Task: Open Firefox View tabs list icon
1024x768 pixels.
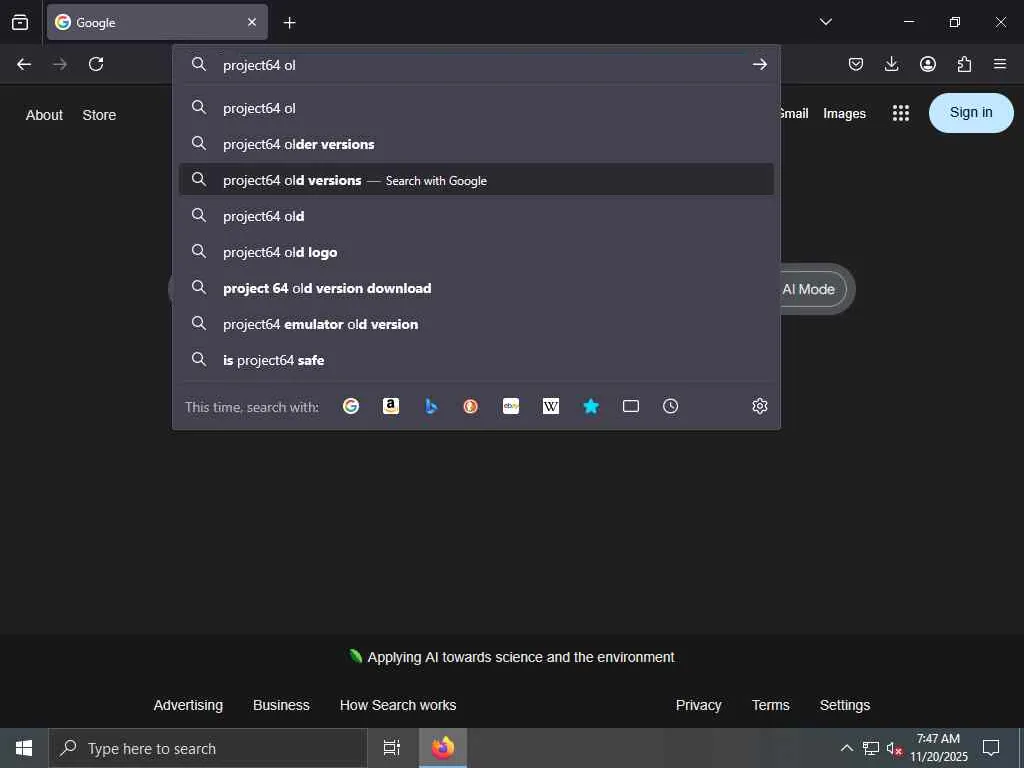Action: (20, 22)
